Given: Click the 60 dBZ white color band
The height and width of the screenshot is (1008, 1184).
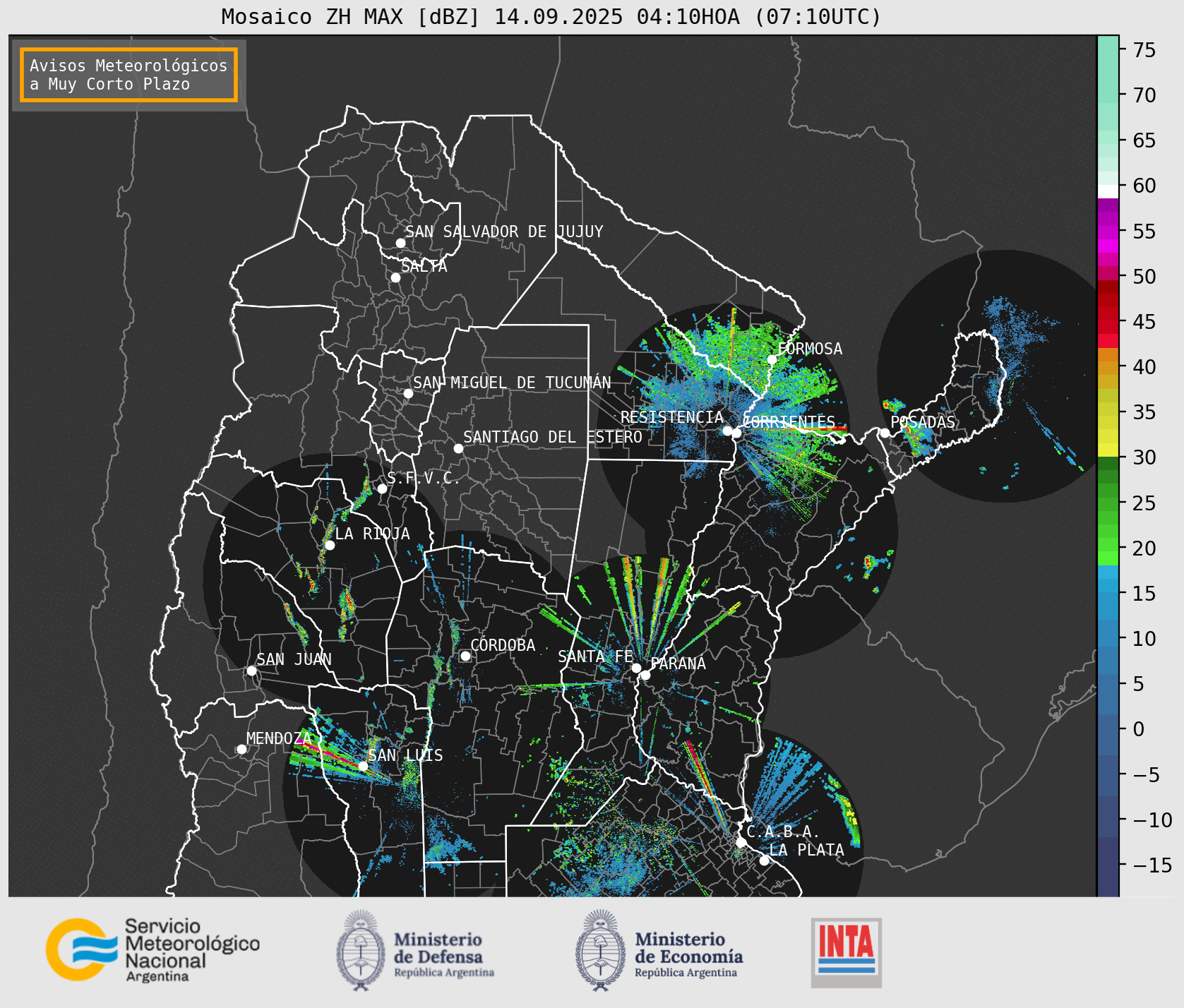Looking at the screenshot, I should pyautogui.click(x=1108, y=191).
